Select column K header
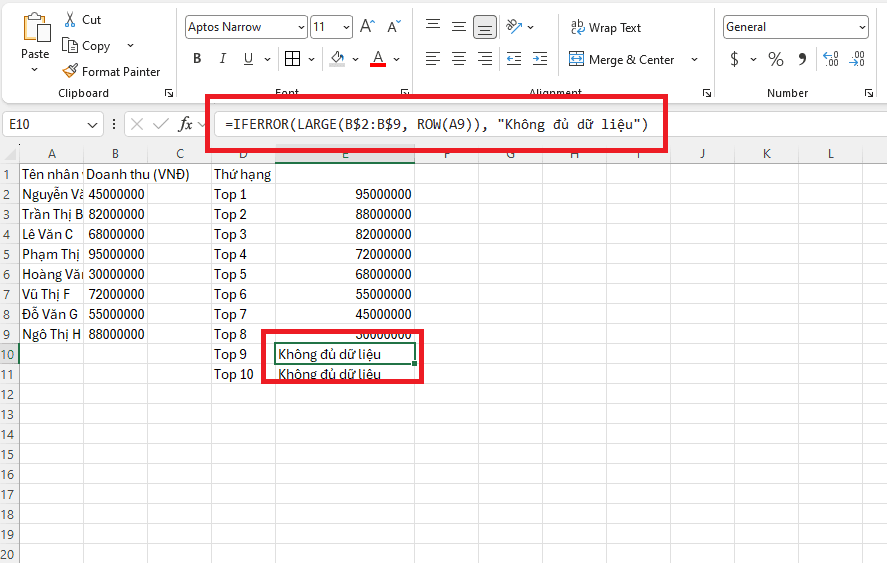 [x=767, y=153]
